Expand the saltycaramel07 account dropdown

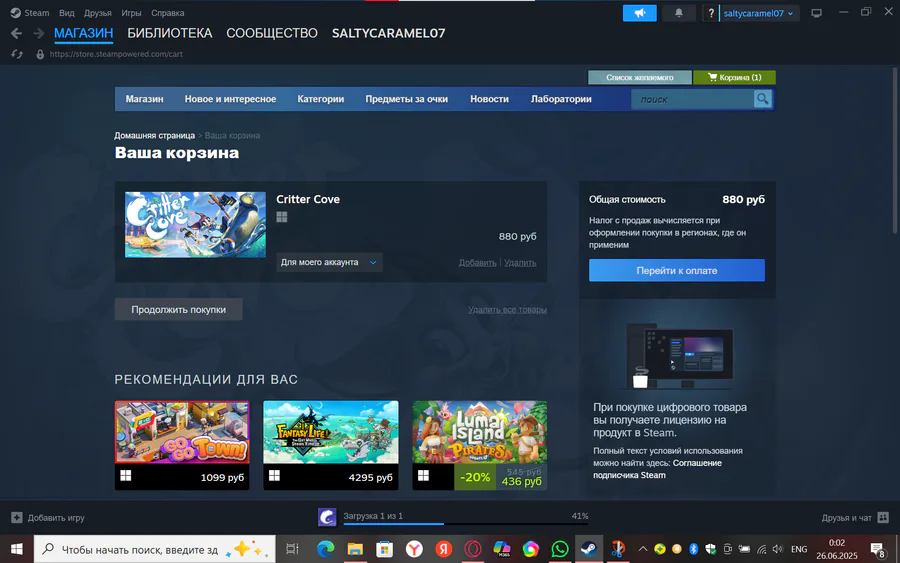758,13
